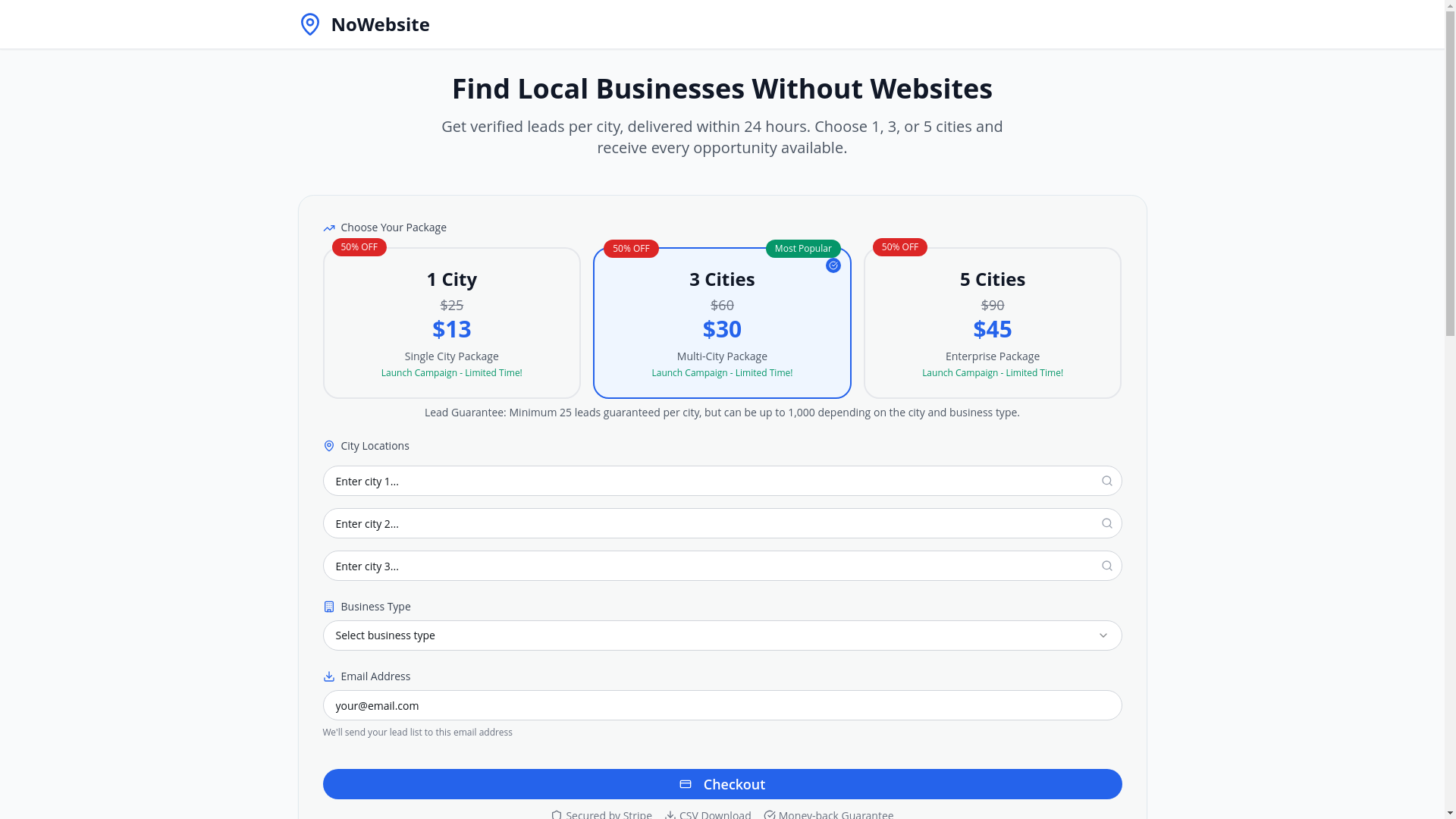Screen dimensions: 1456x819
Task: Click the Most Popular badge
Action: pos(803,249)
